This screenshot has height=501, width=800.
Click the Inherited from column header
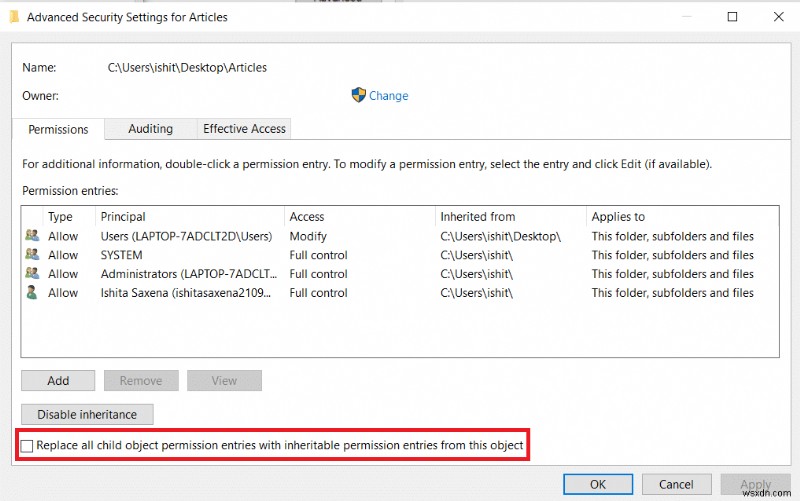click(478, 217)
